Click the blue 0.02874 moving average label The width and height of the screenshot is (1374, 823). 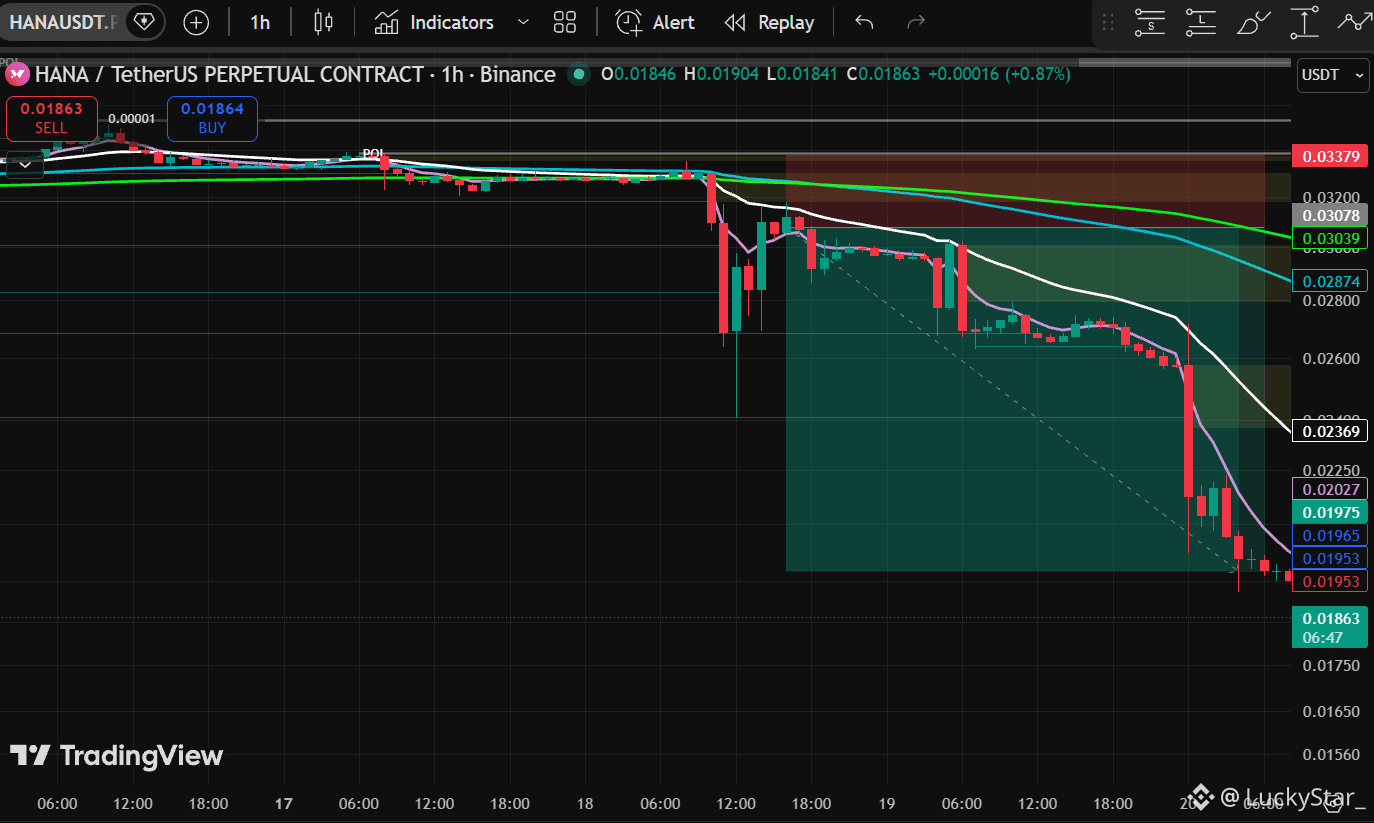point(1330,281)
